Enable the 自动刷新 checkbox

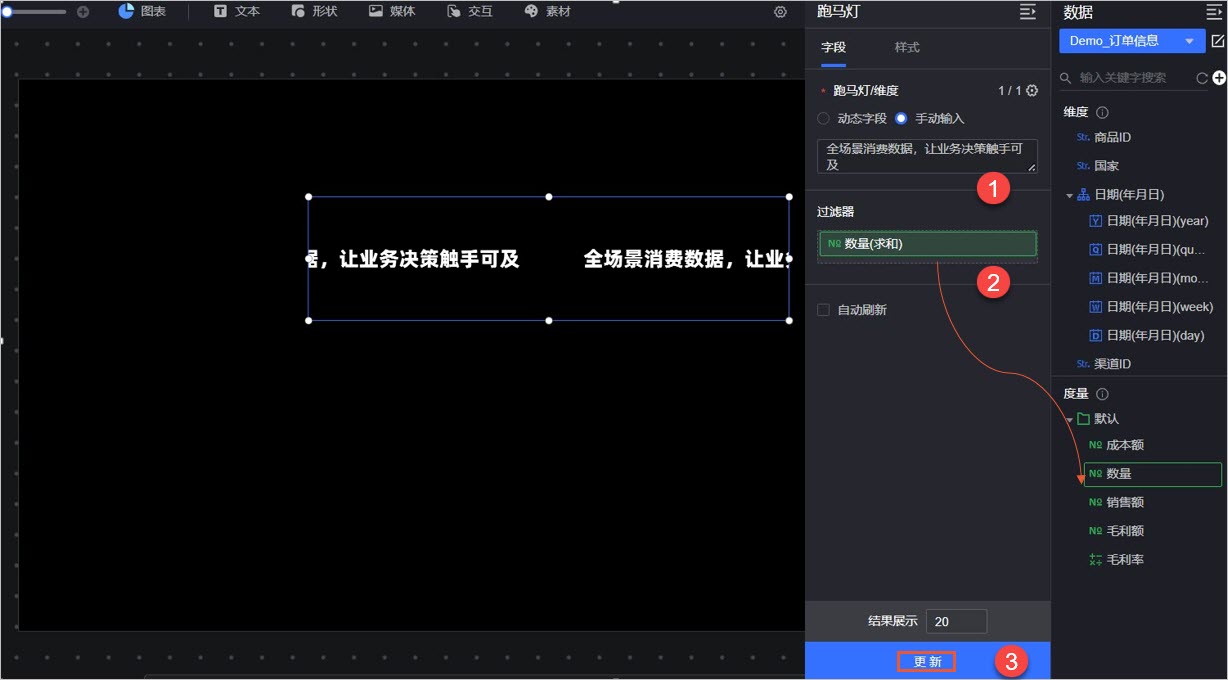point(822,309)
